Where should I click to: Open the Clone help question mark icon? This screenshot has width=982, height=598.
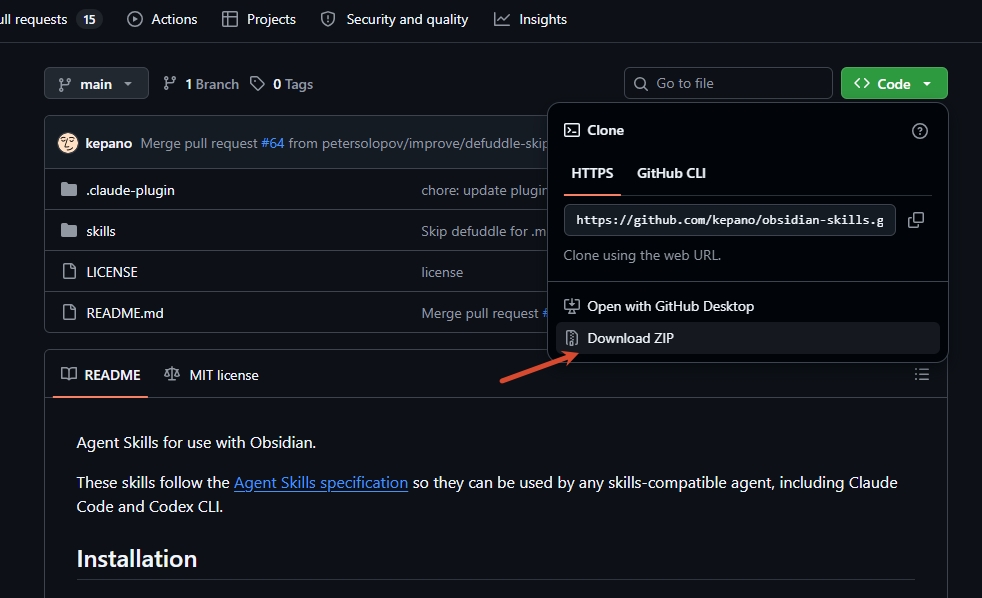919,131
